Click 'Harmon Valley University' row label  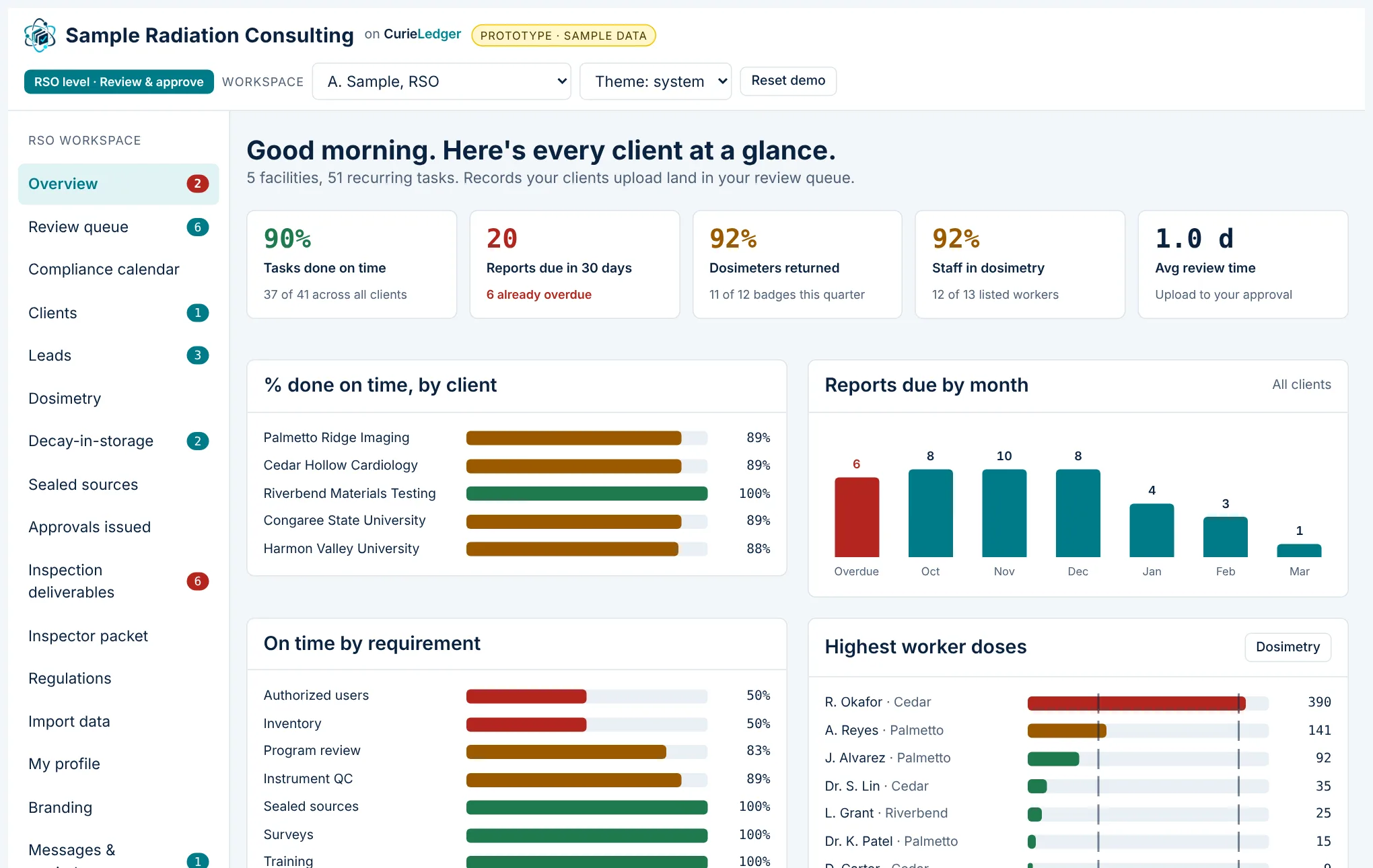tap(341, 548)
